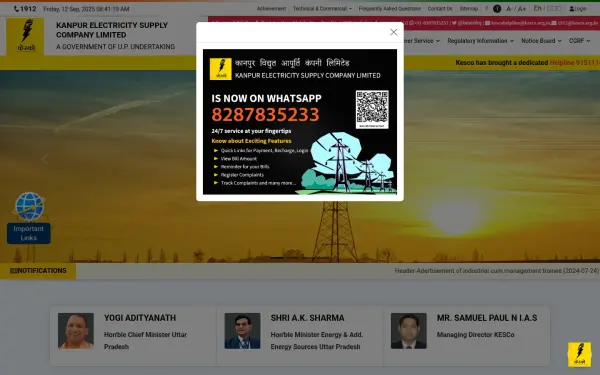Screen dimensions: 600x375
Task: Click Mr. Samuel Paul N's photo
Action: click(409, 331)
